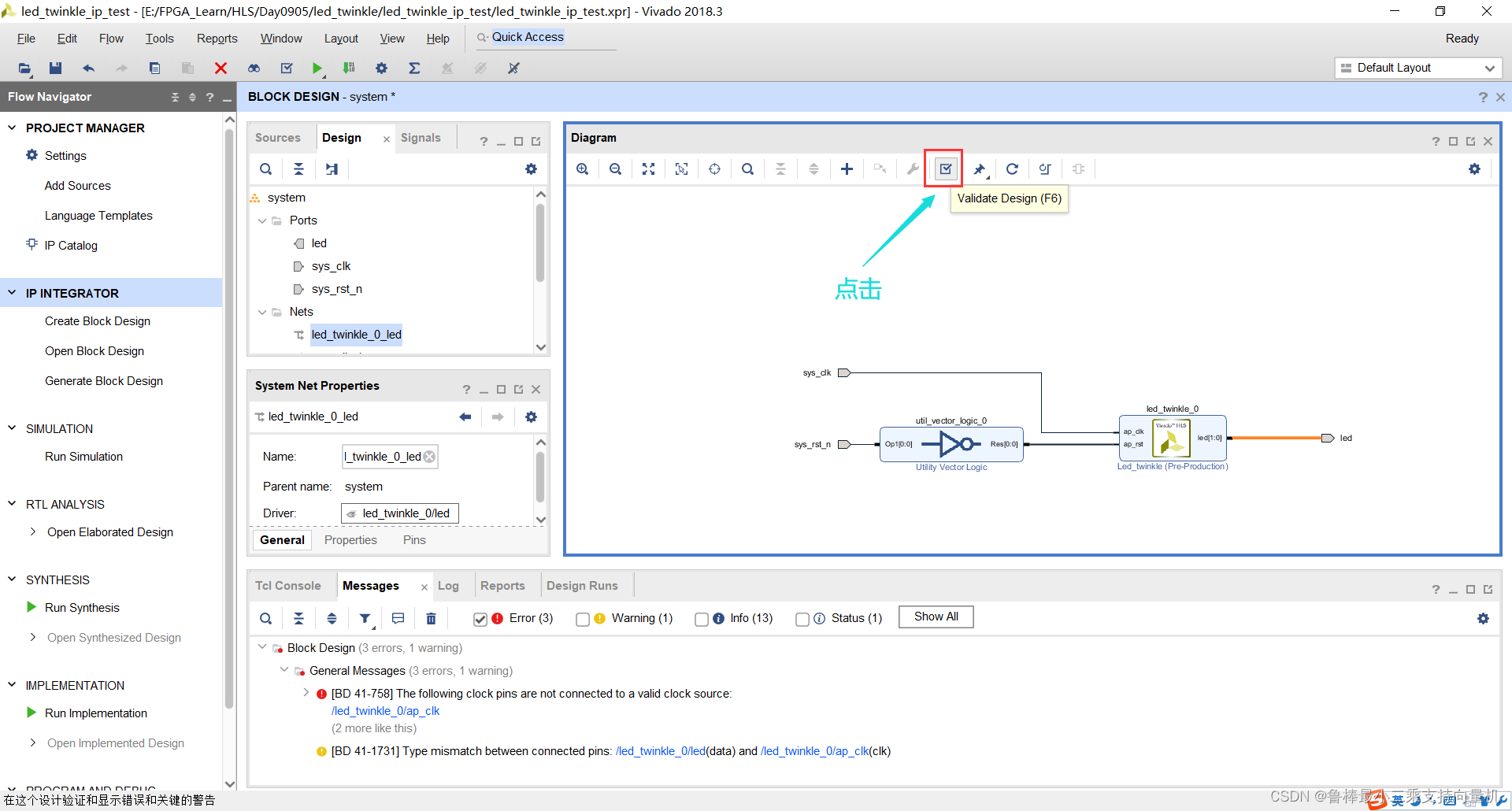Click the red X delete toolbar icon
This screenshot has height=811, width=1512.
click(x=220, y=69)
